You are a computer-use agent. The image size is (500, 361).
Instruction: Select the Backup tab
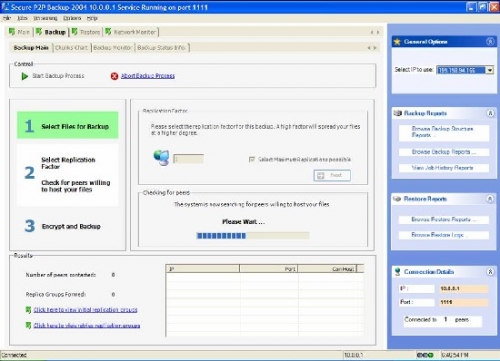point(51,32)
